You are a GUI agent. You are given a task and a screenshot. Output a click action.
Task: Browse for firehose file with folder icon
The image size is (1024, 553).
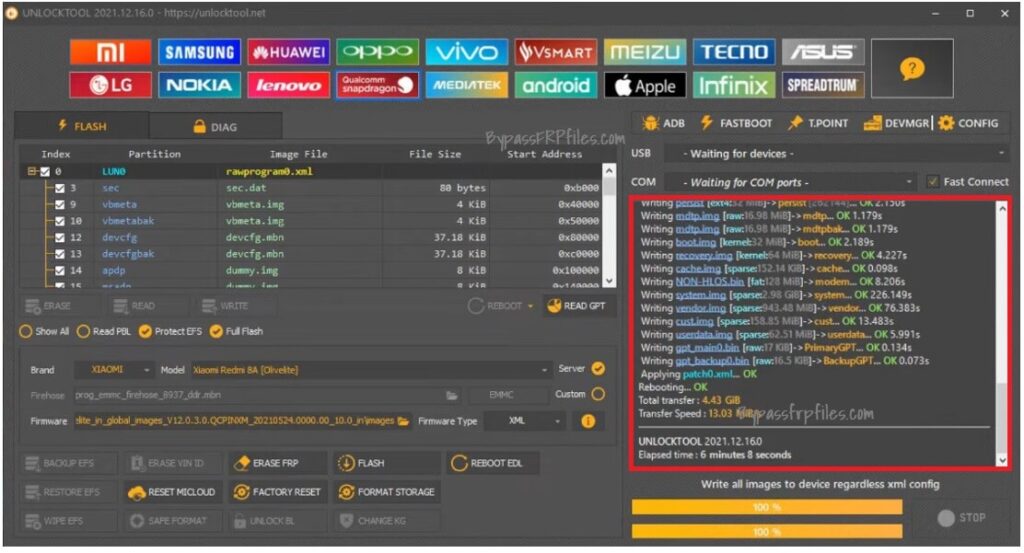pyautogui.click(x=451, y=395)
